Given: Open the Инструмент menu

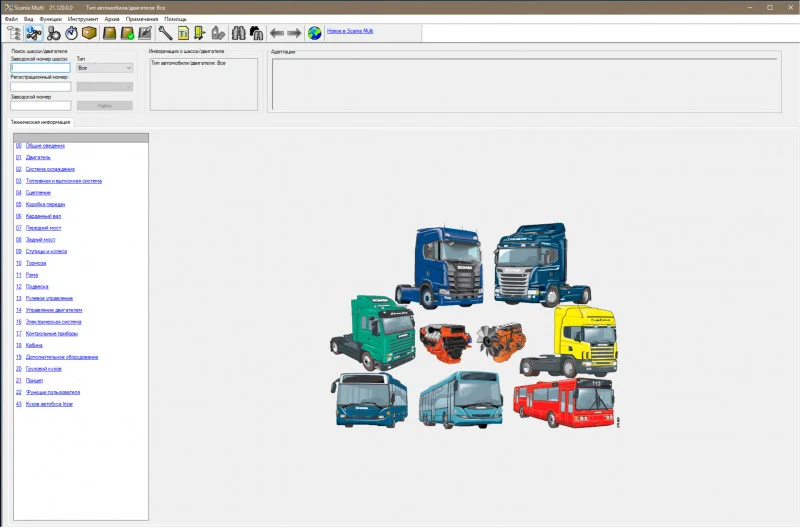Looking at the screenshot, I should [83, 19].
